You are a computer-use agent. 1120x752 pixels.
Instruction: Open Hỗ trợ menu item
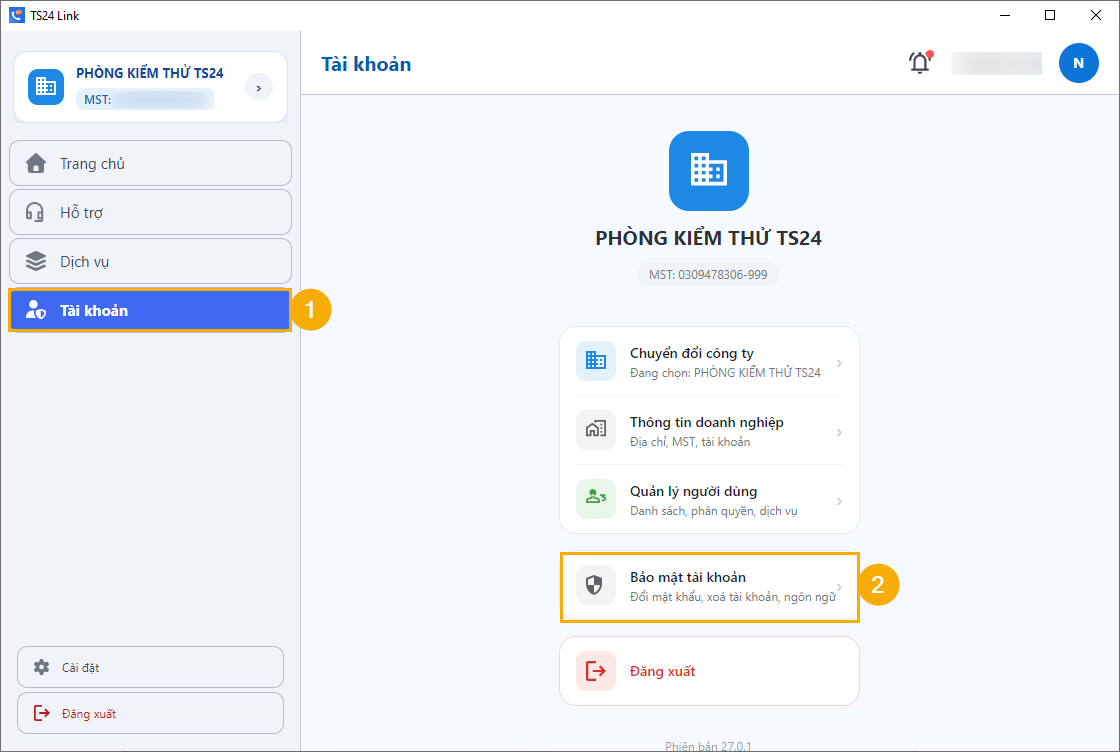[x=150, y=212]
